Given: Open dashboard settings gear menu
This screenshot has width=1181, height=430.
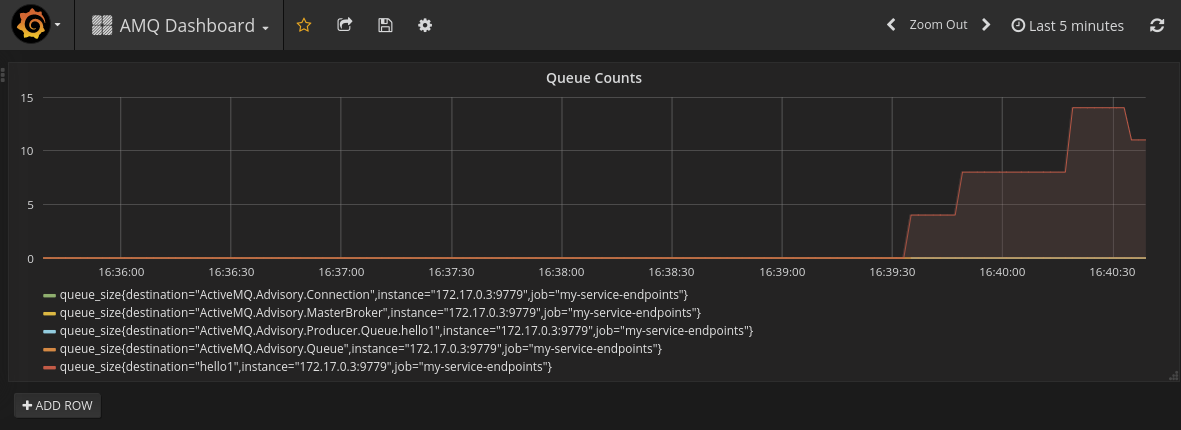Looking at the screenshot, I should pyautogui.click(x=425, y=25).
